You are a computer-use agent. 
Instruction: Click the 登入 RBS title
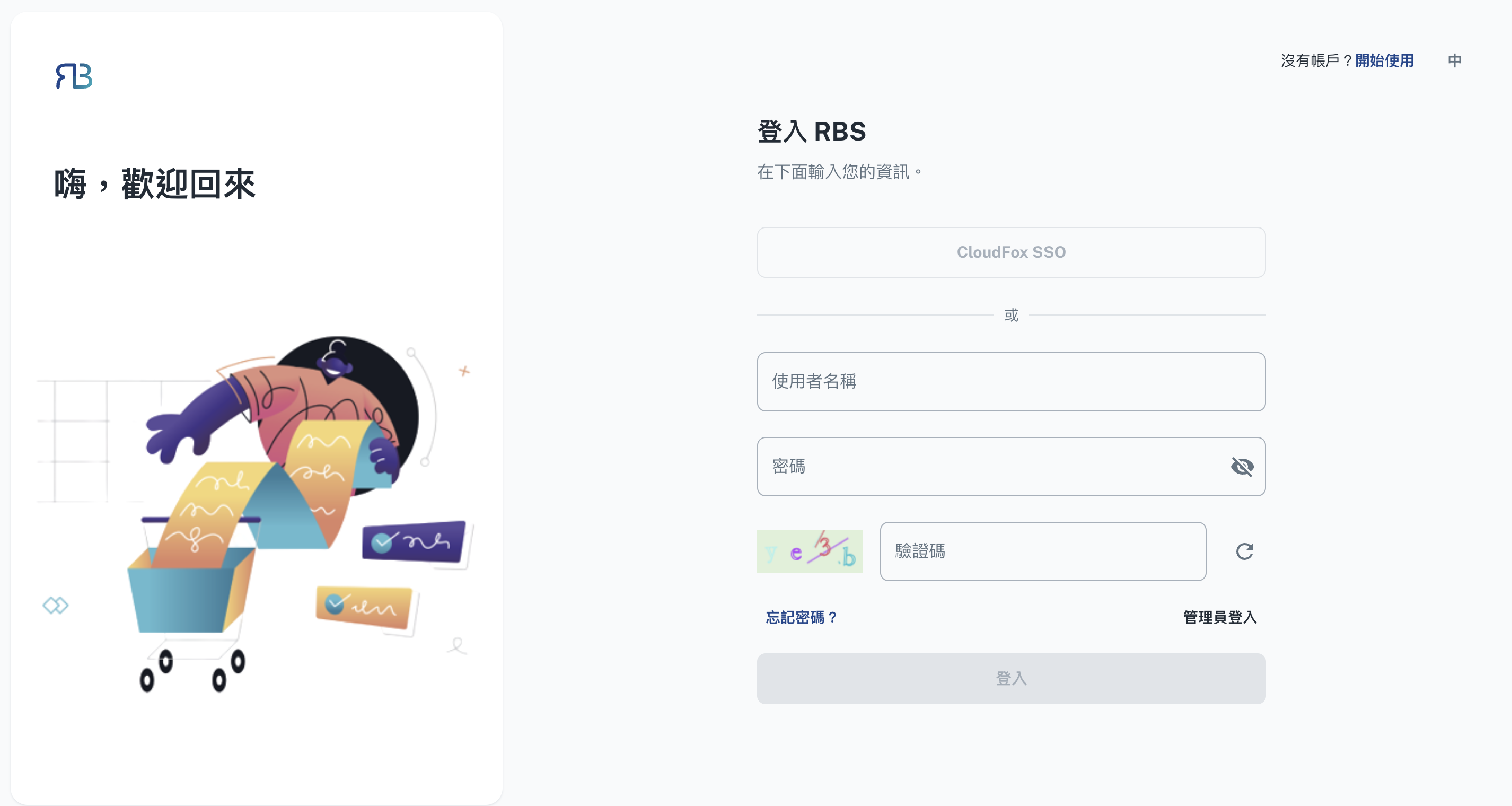click(x=811, y=132)
